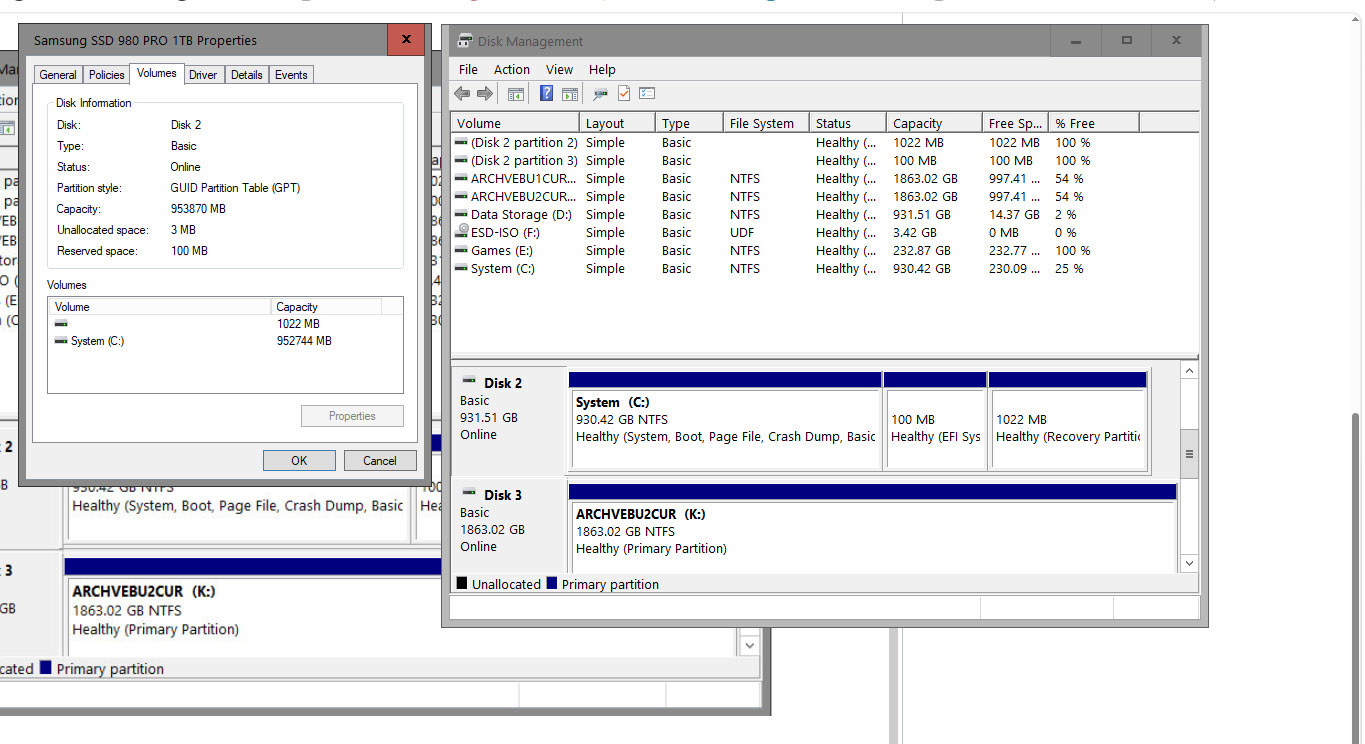Sort by the Capacity column in Disk Management list

tap(934, 123)
